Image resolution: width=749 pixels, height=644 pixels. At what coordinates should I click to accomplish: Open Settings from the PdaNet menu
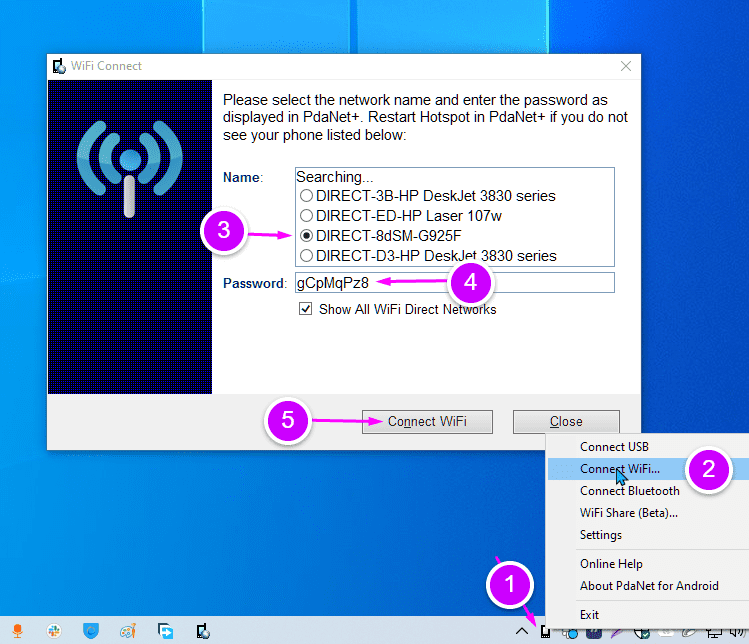pyautogui.click(x=647, y=535)
